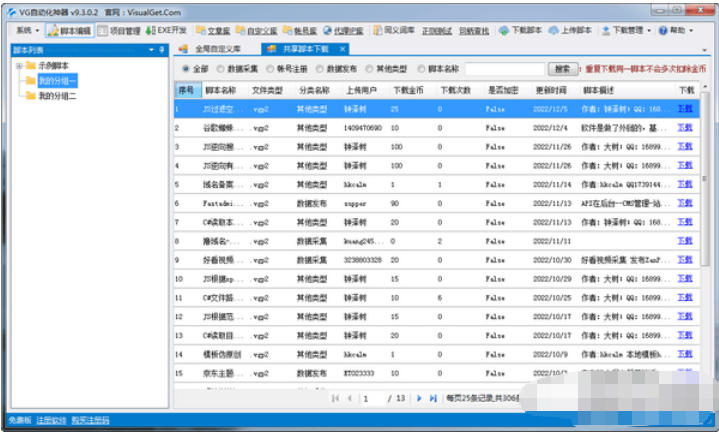This screenshot has height=432, width=719.
Task: Click 下载 link in the first row
Action: 685,108
